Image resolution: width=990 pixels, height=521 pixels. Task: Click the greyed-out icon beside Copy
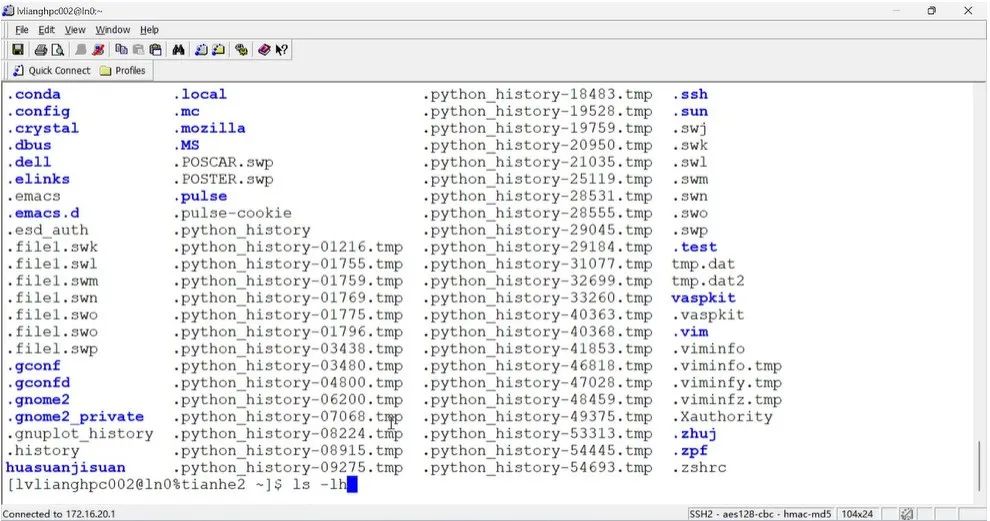coord(138,49)
